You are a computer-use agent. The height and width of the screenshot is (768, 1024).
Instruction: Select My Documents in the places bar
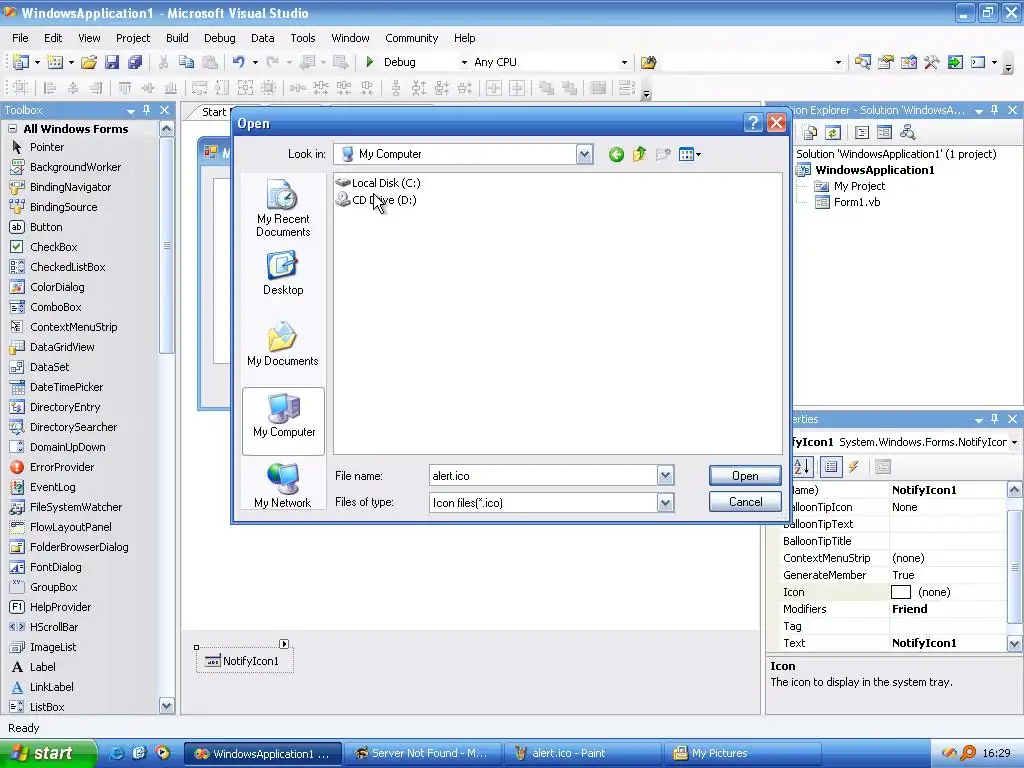click(x=283, y=344)
